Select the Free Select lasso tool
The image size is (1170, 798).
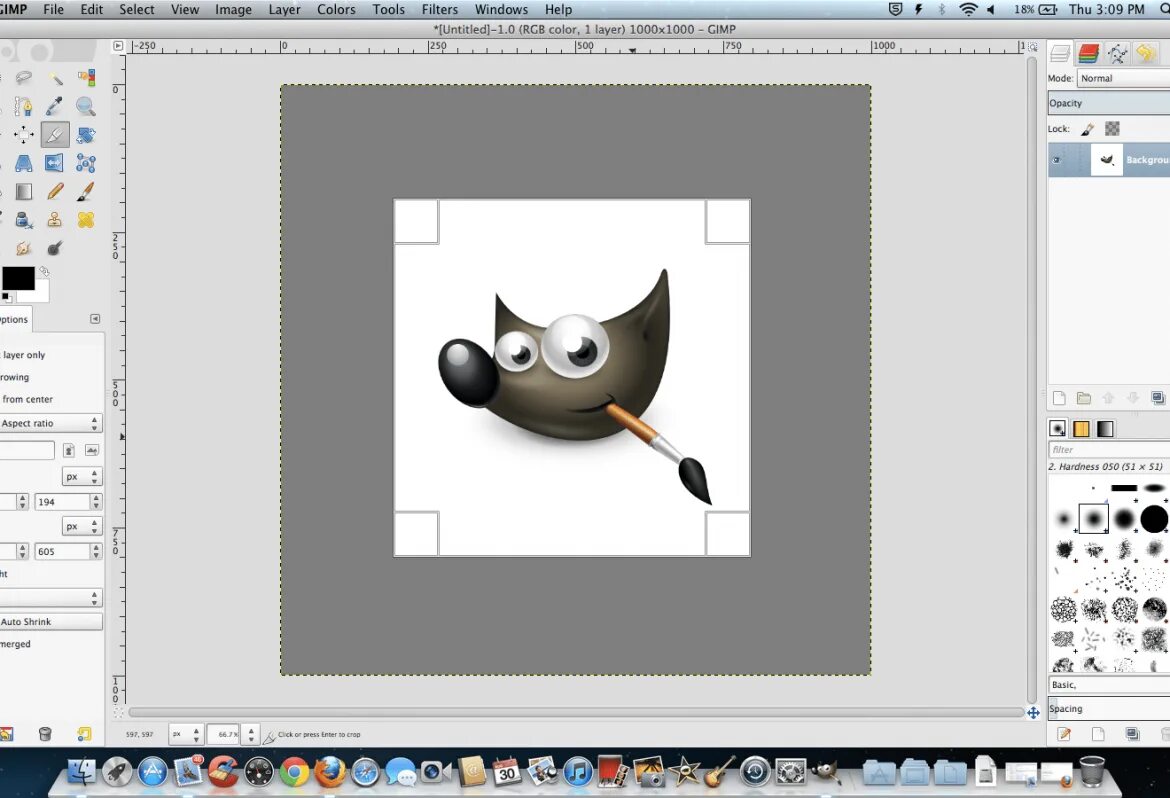[24, 78]
